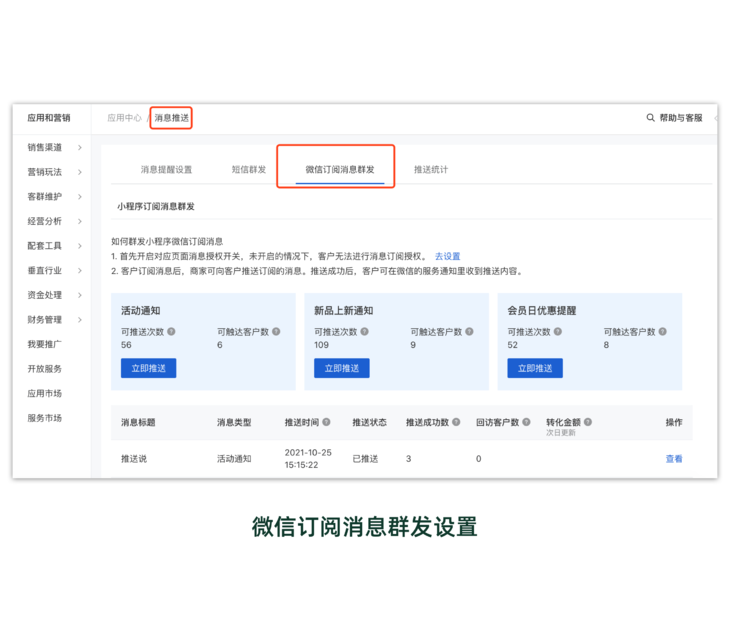
Task: Open 应用市场 in sidebar
Action: tap(44, 393)
